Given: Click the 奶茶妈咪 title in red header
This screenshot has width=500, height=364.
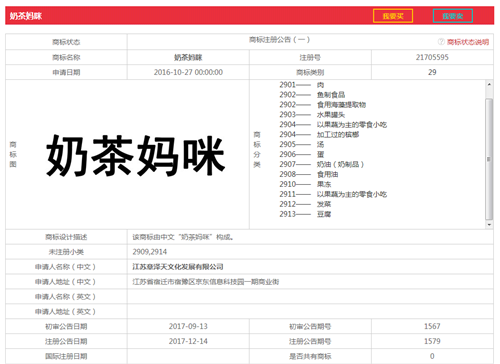Looking at the screenshot, I should pyautogui.click(x=26, y=16).
